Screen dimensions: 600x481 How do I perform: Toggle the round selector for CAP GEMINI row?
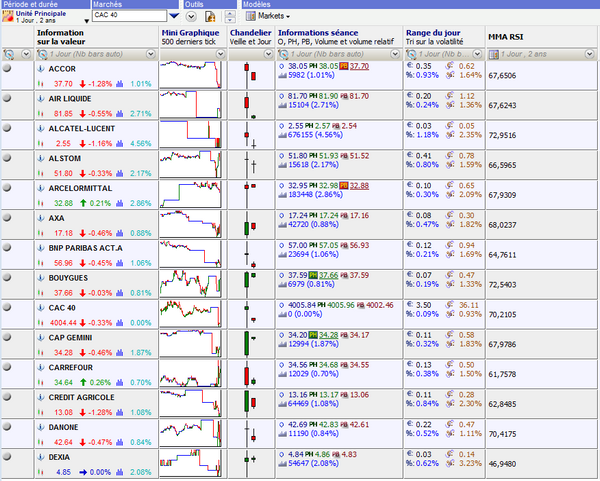pos(7,337)
